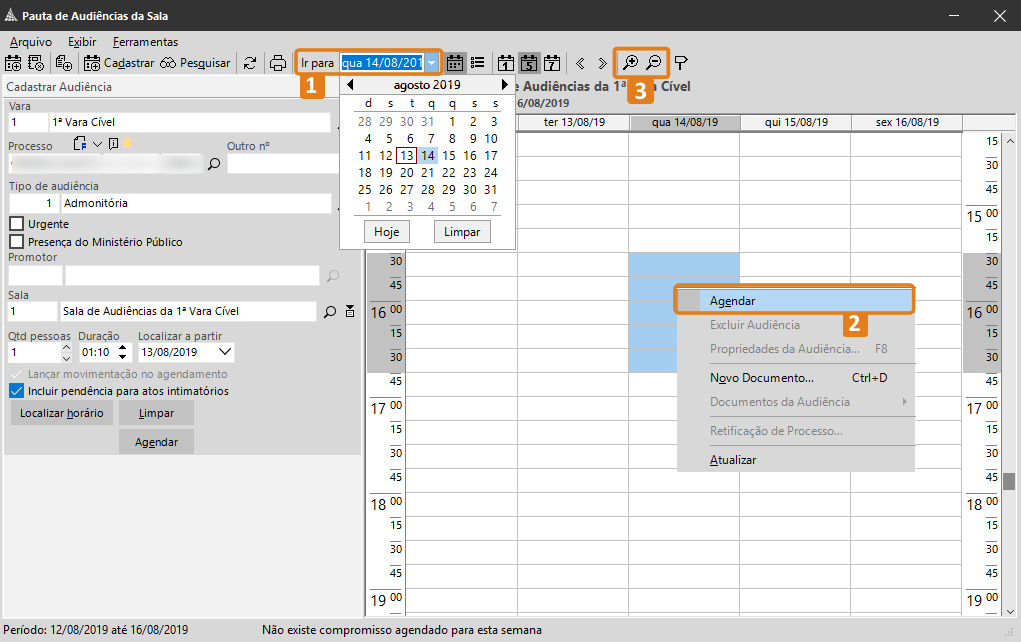Select Novo Documento... in the context menu
Viewport: 1021px width, 642px height.
click(795, 378)
